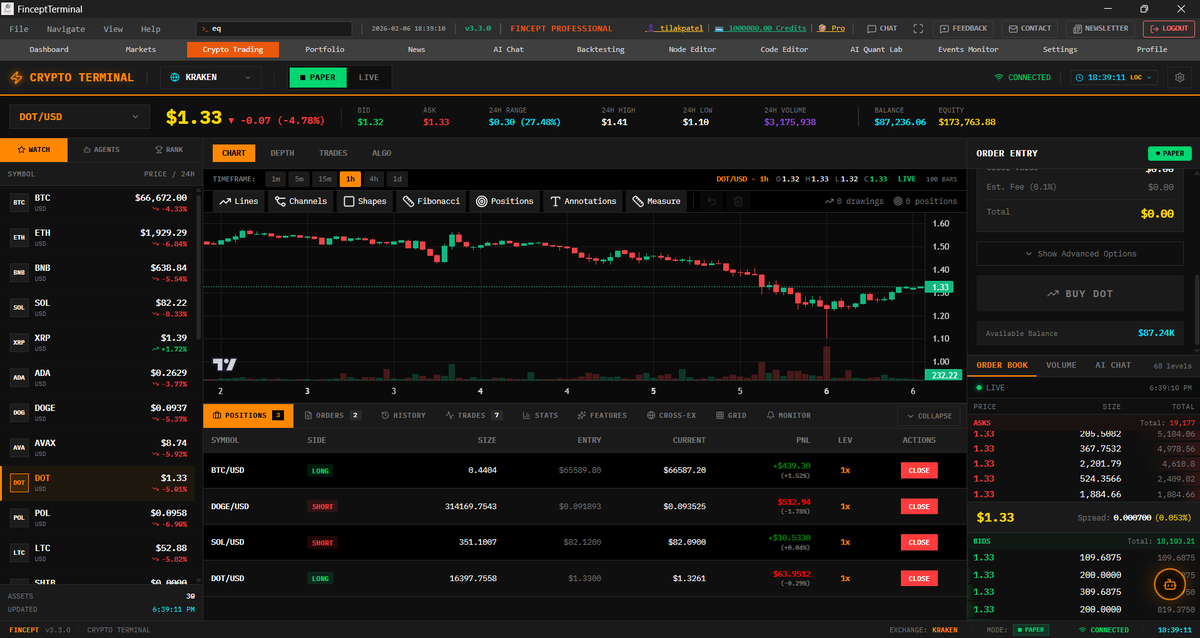Open the File menu
This screenshot has width=1200, height=638.
coord(19,29)
